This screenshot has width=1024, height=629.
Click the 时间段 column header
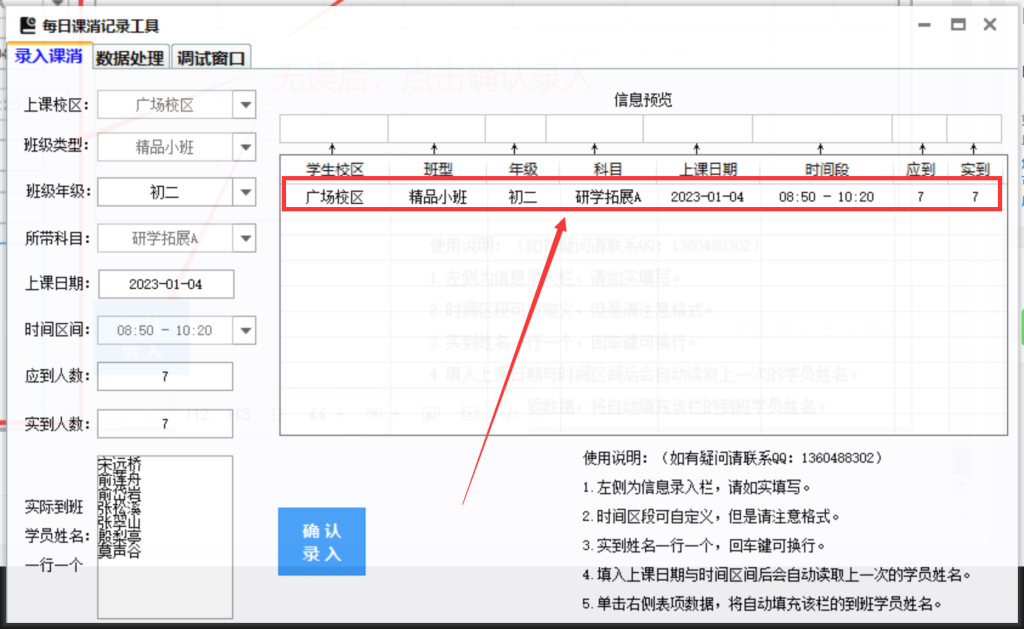coord(827,169)
